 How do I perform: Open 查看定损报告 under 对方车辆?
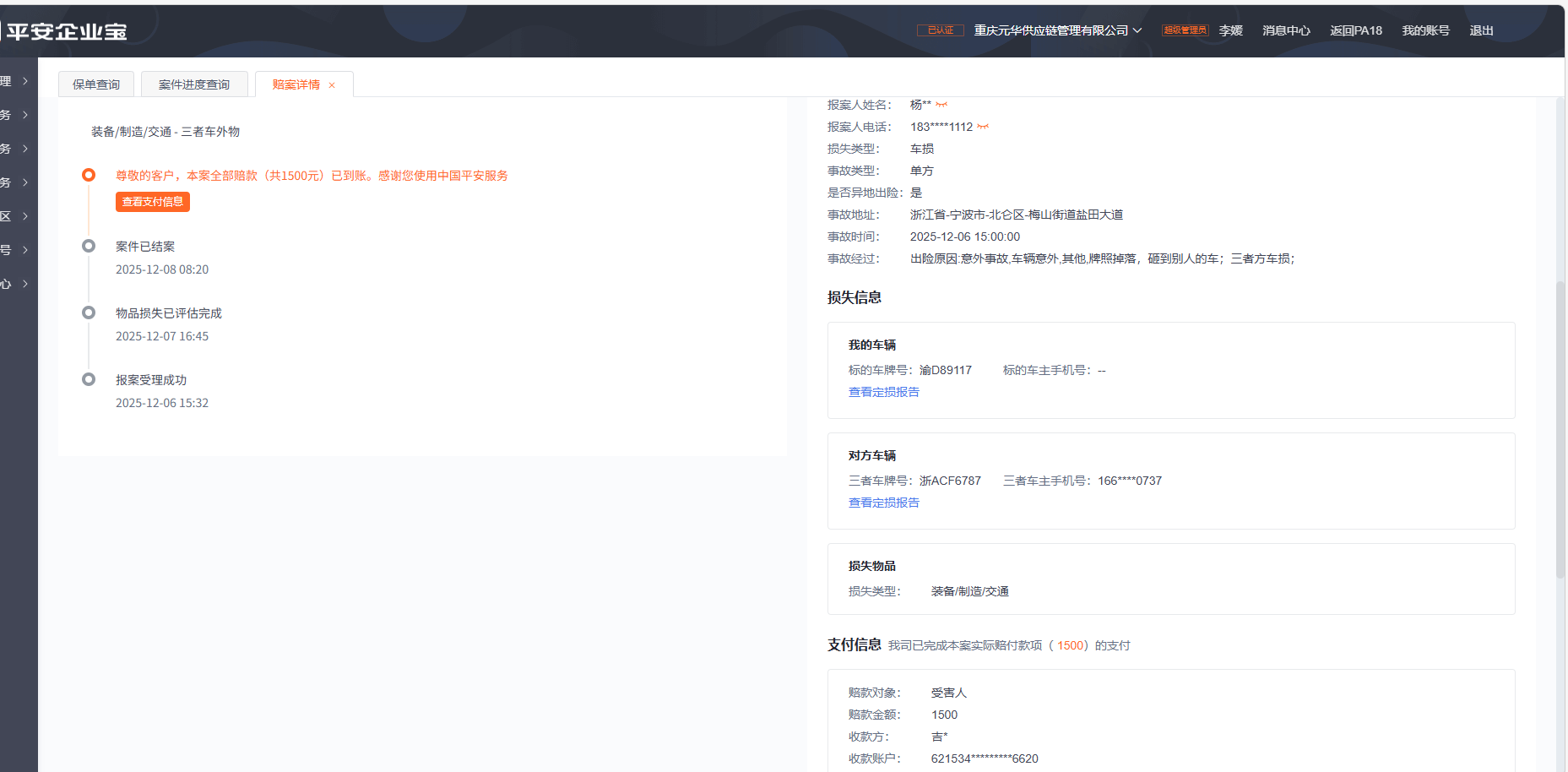tap(883, 503)
